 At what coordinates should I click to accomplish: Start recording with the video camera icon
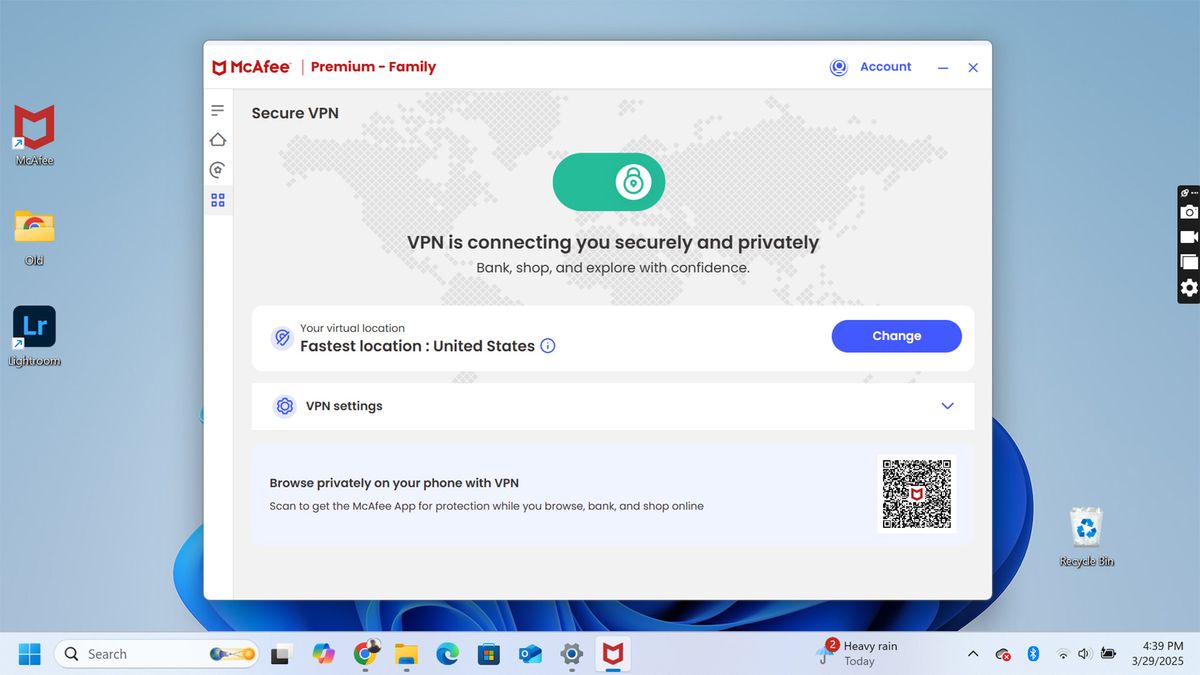(1188, 236)
